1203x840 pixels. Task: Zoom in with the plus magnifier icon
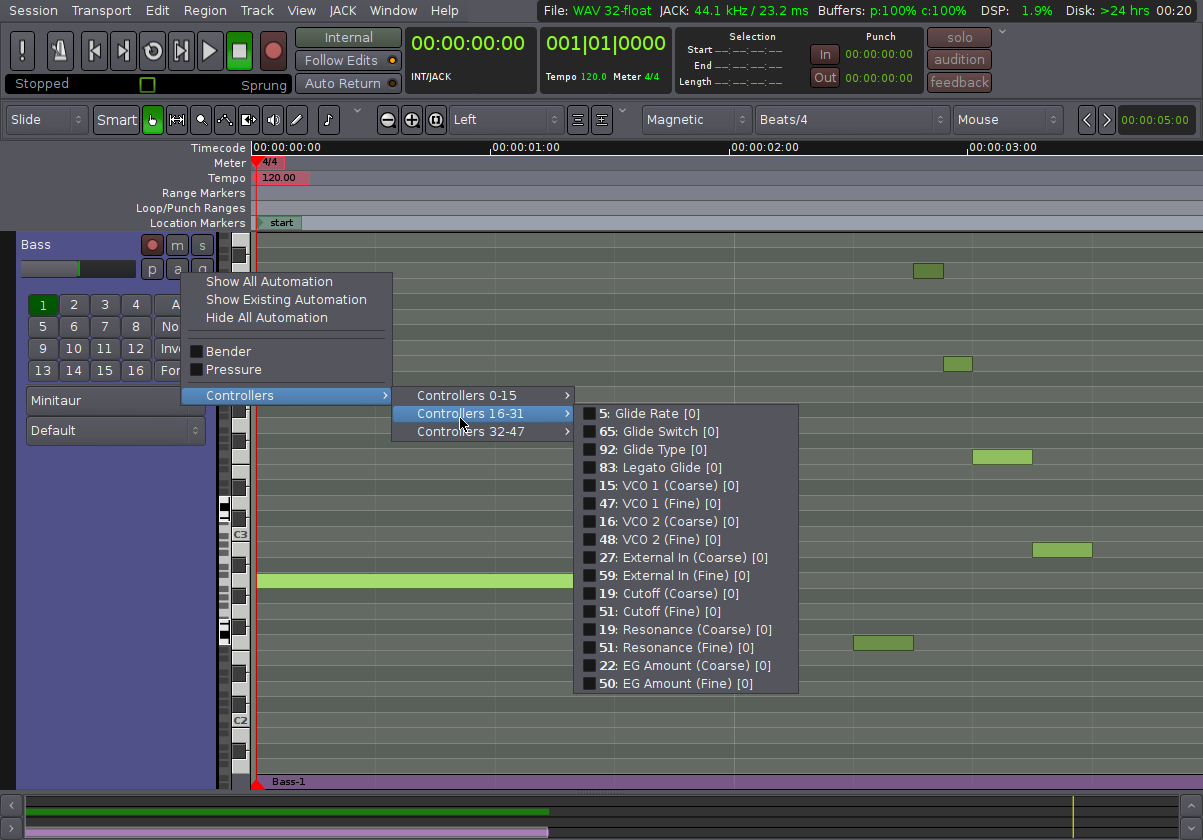click(x=412, y=120)
